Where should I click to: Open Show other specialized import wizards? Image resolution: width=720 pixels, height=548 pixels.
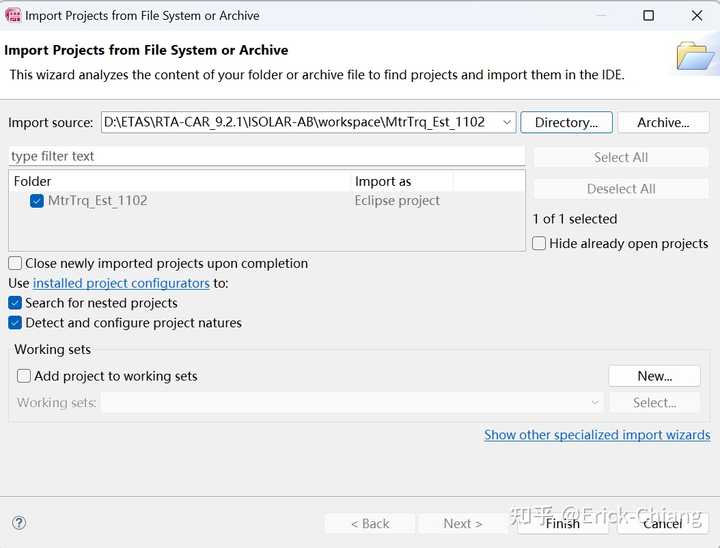pos(597,435)
